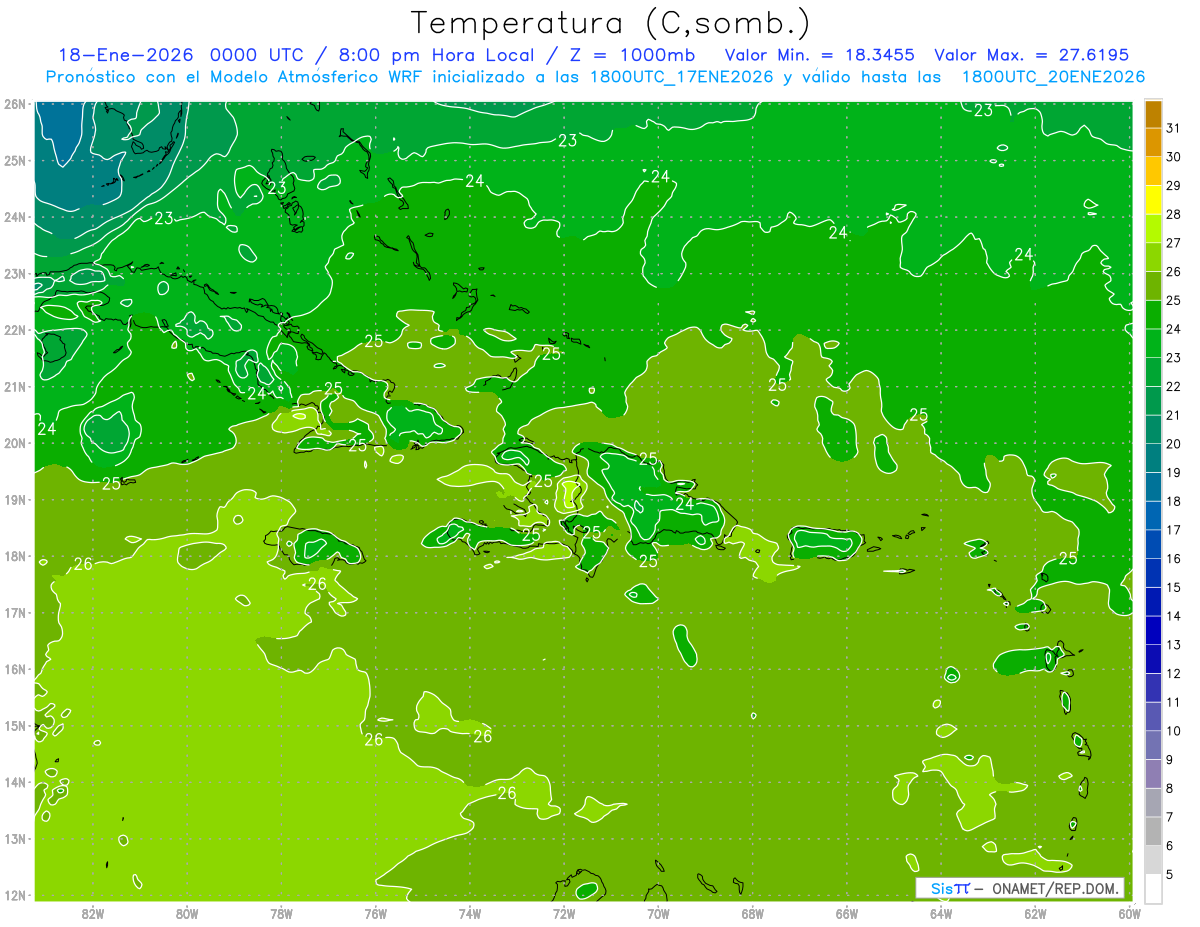
Task: Click the '70W' longitude axis label
Action: [x=658, y=913]
